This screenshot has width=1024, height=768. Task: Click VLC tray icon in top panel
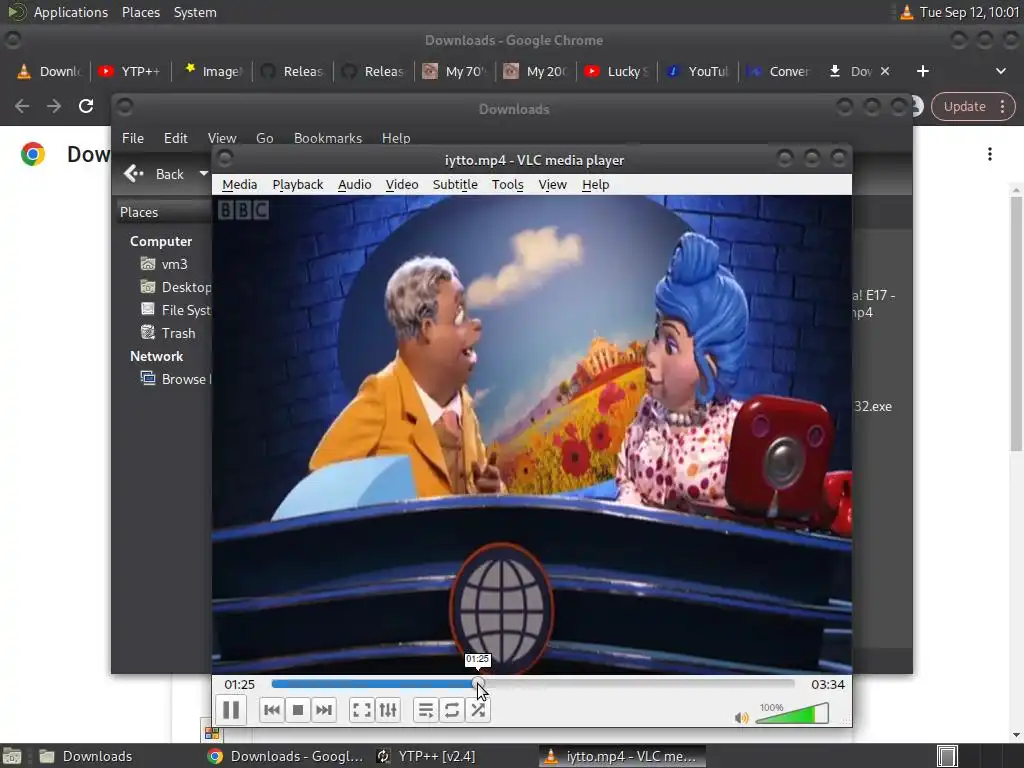906,12
